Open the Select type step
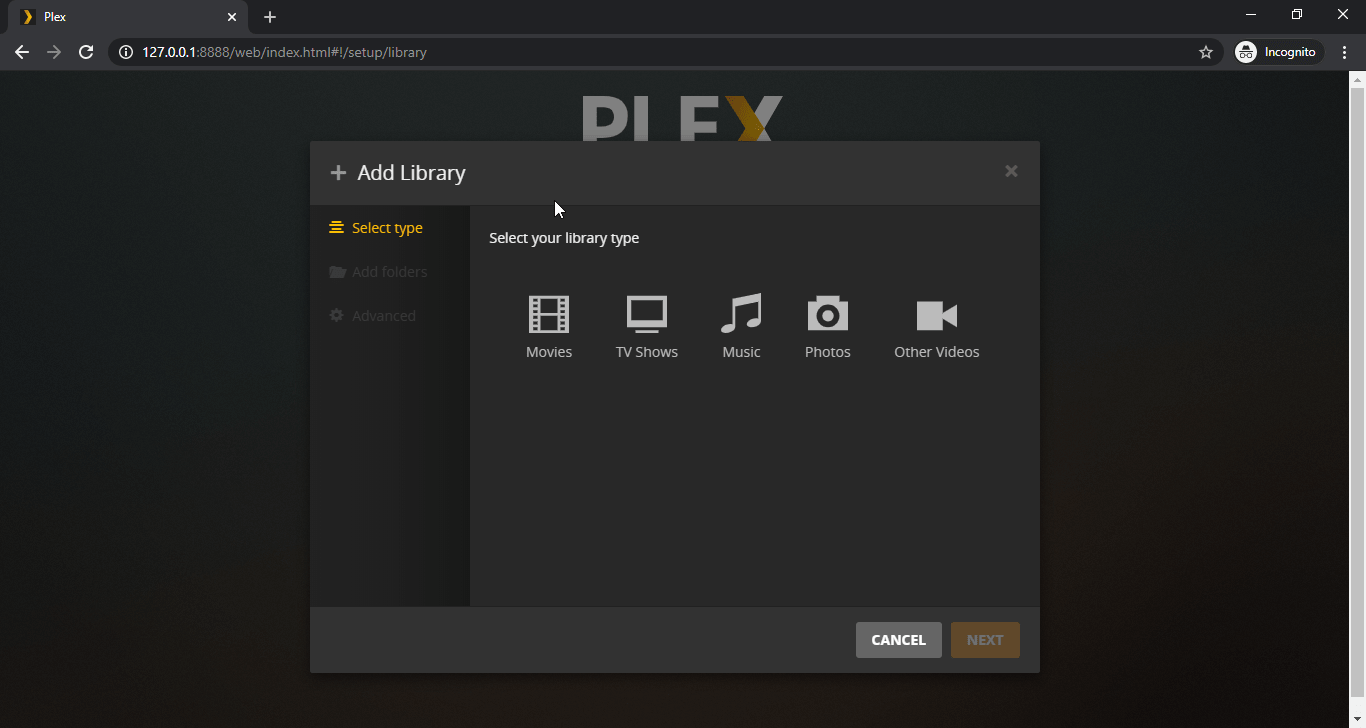Image resolution: width=1366 pixels, height=728 pixels. coord(387,228)
